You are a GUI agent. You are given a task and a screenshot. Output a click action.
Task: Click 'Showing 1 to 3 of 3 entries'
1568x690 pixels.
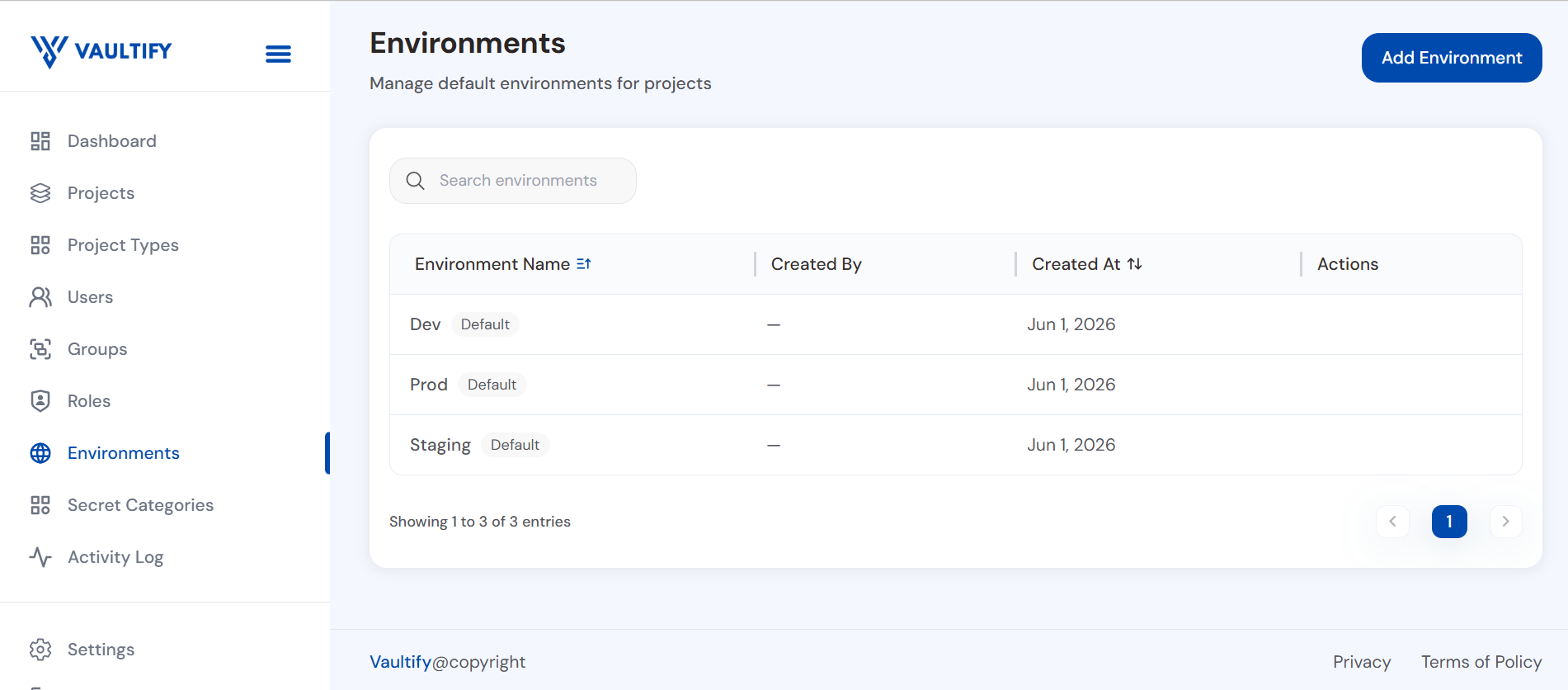coord(480,522)
